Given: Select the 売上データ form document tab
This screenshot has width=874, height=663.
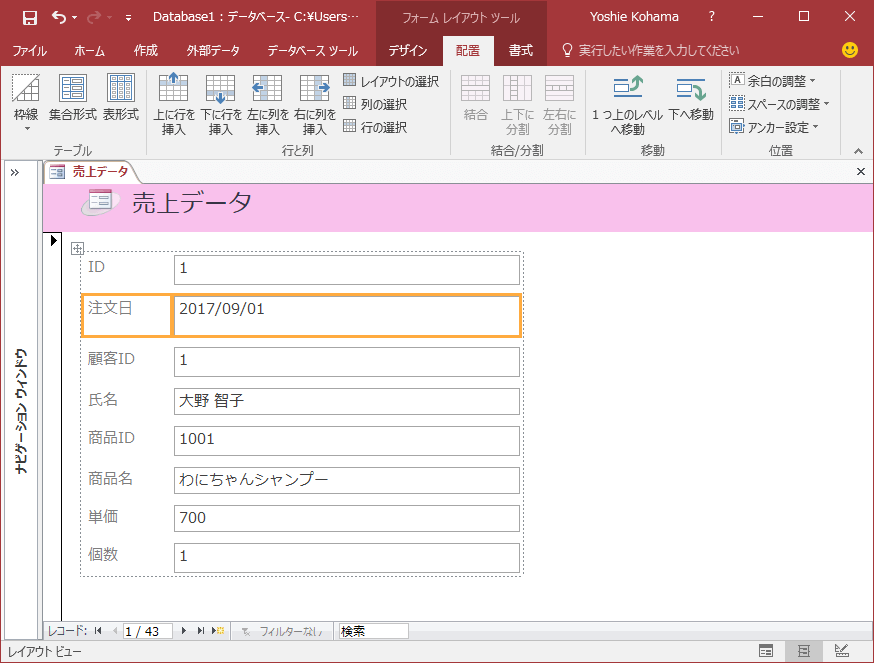Looking at the screenshot, I should [x=92, y=172].
